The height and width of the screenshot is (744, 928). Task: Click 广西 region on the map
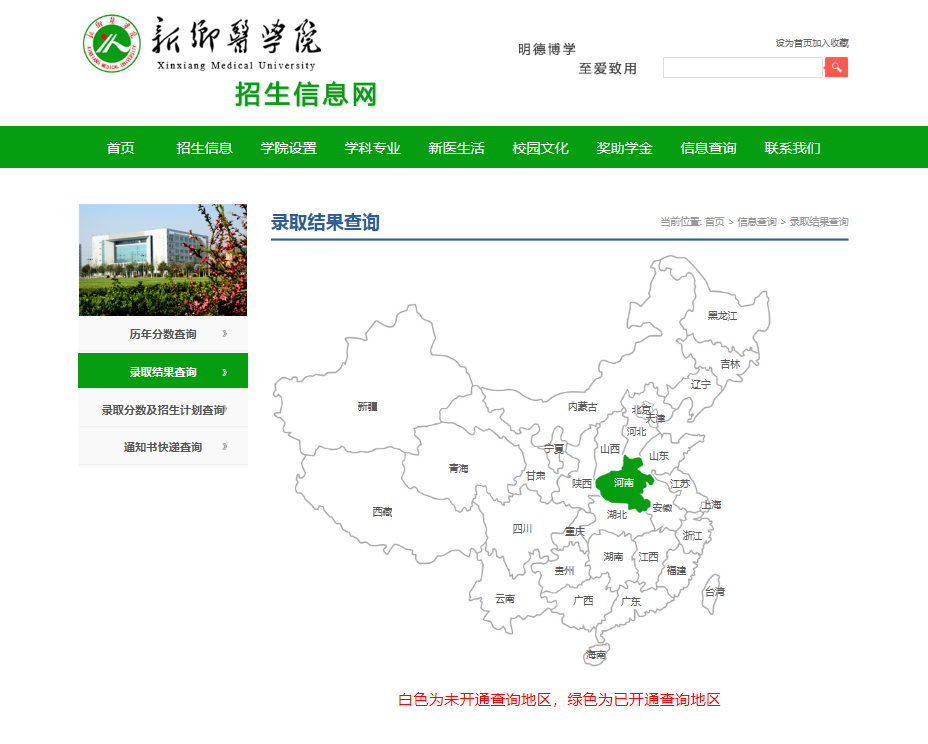coord(583,600)
